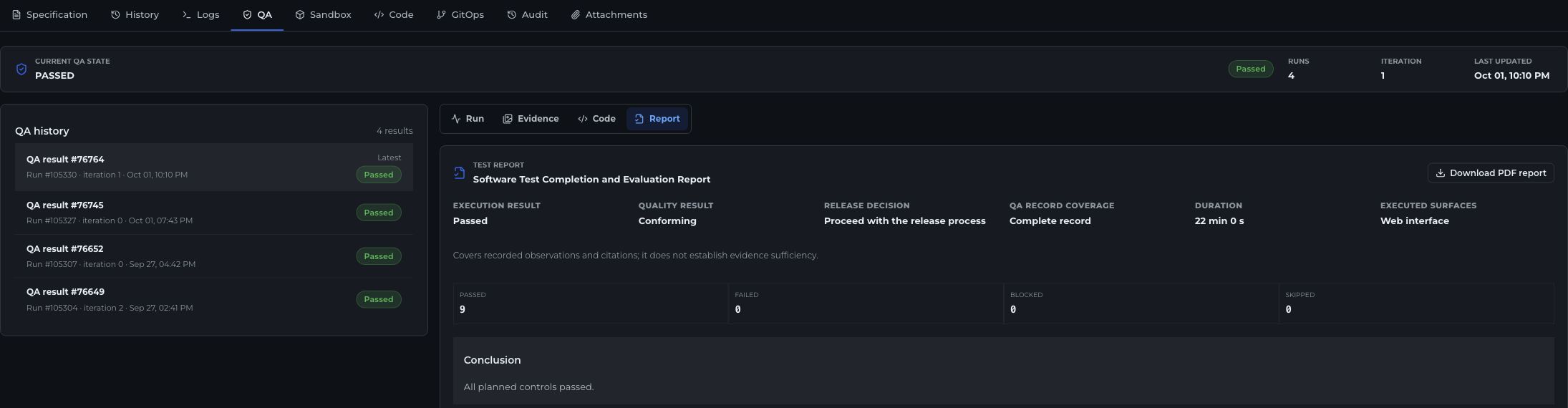The width and height of the screenshot is (1568, 408).
Task: Select QA result #76745 in history
Action: pyautogui.click(x=214, y=213)
